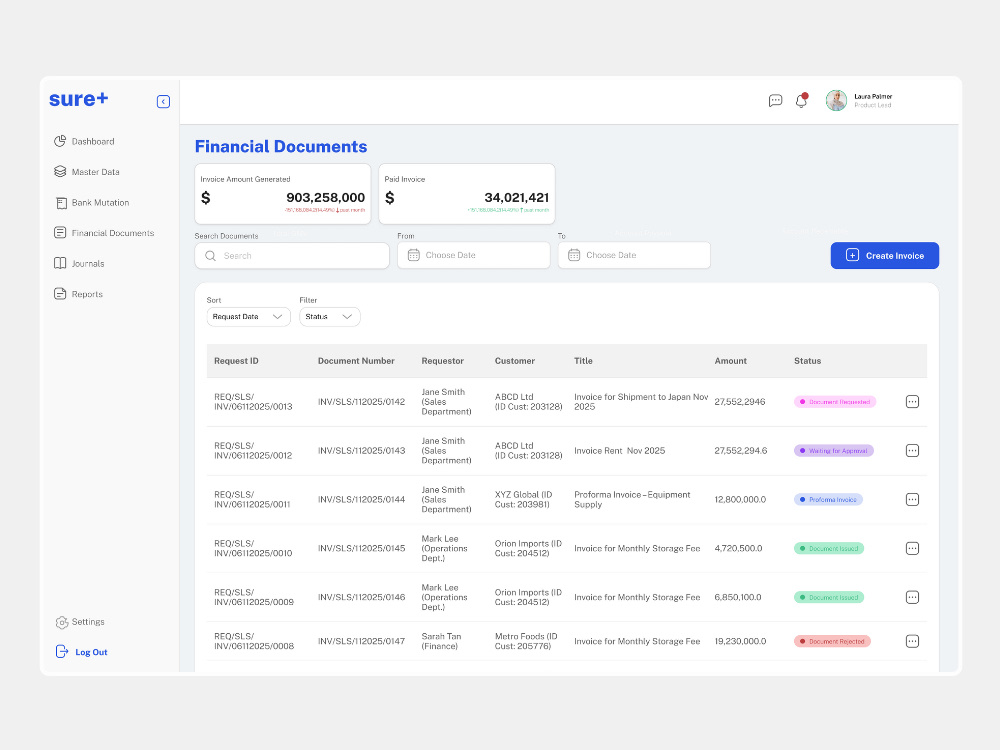The height and width of the screenshot is (750, 1000).
Task: Open more options for INV/SLS/112025/0143
Action: coord(912,451)
